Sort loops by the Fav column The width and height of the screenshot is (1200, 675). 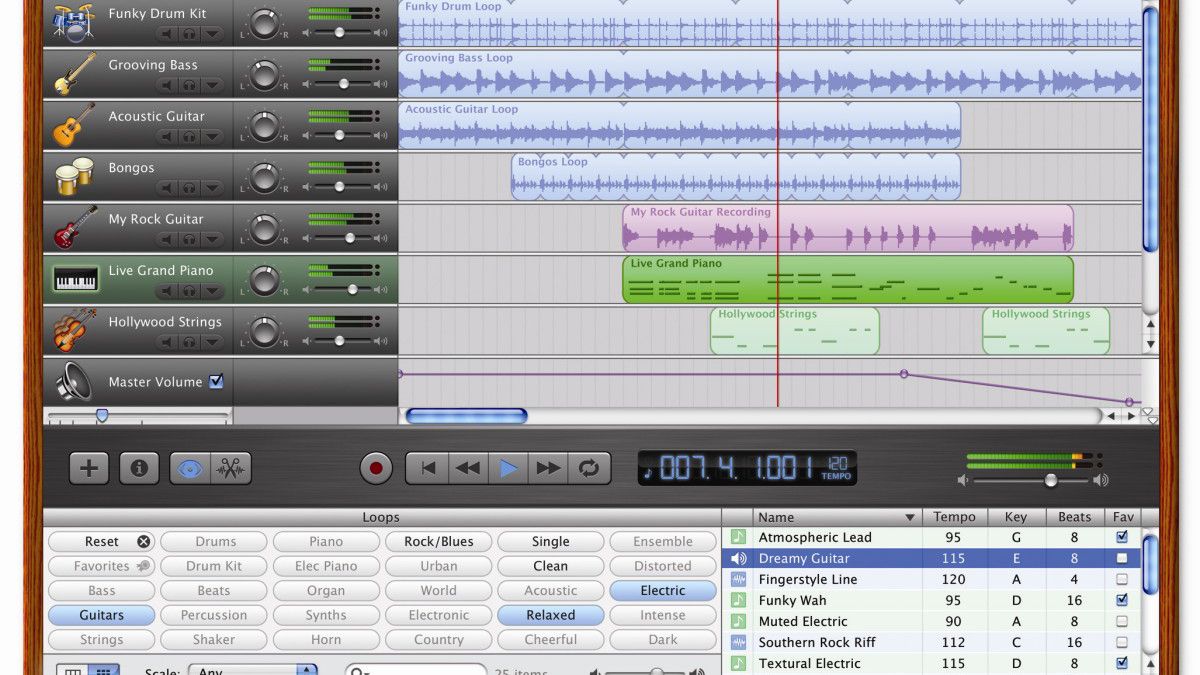(1123, 517)
